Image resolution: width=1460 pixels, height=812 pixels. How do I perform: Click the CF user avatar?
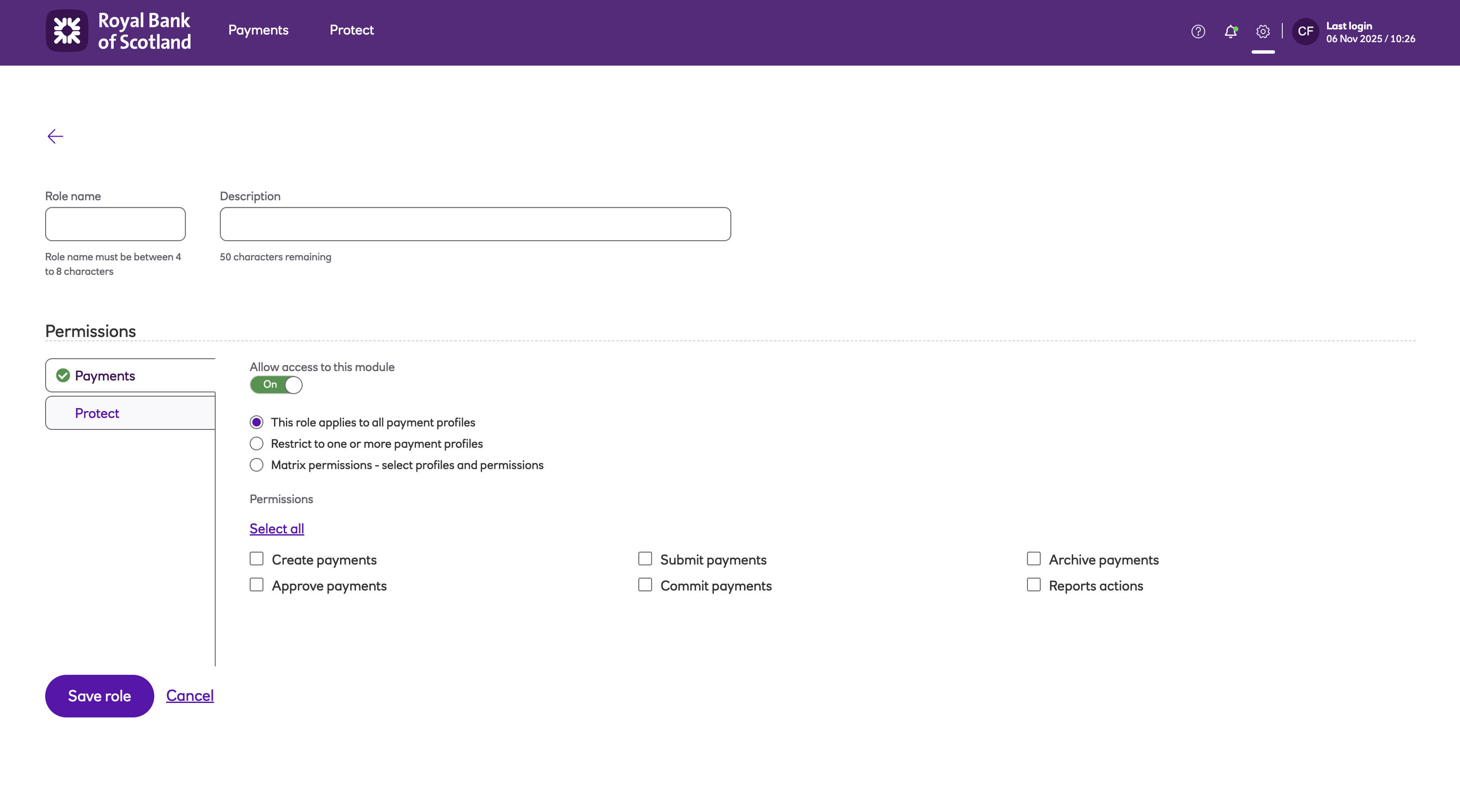1305,32
